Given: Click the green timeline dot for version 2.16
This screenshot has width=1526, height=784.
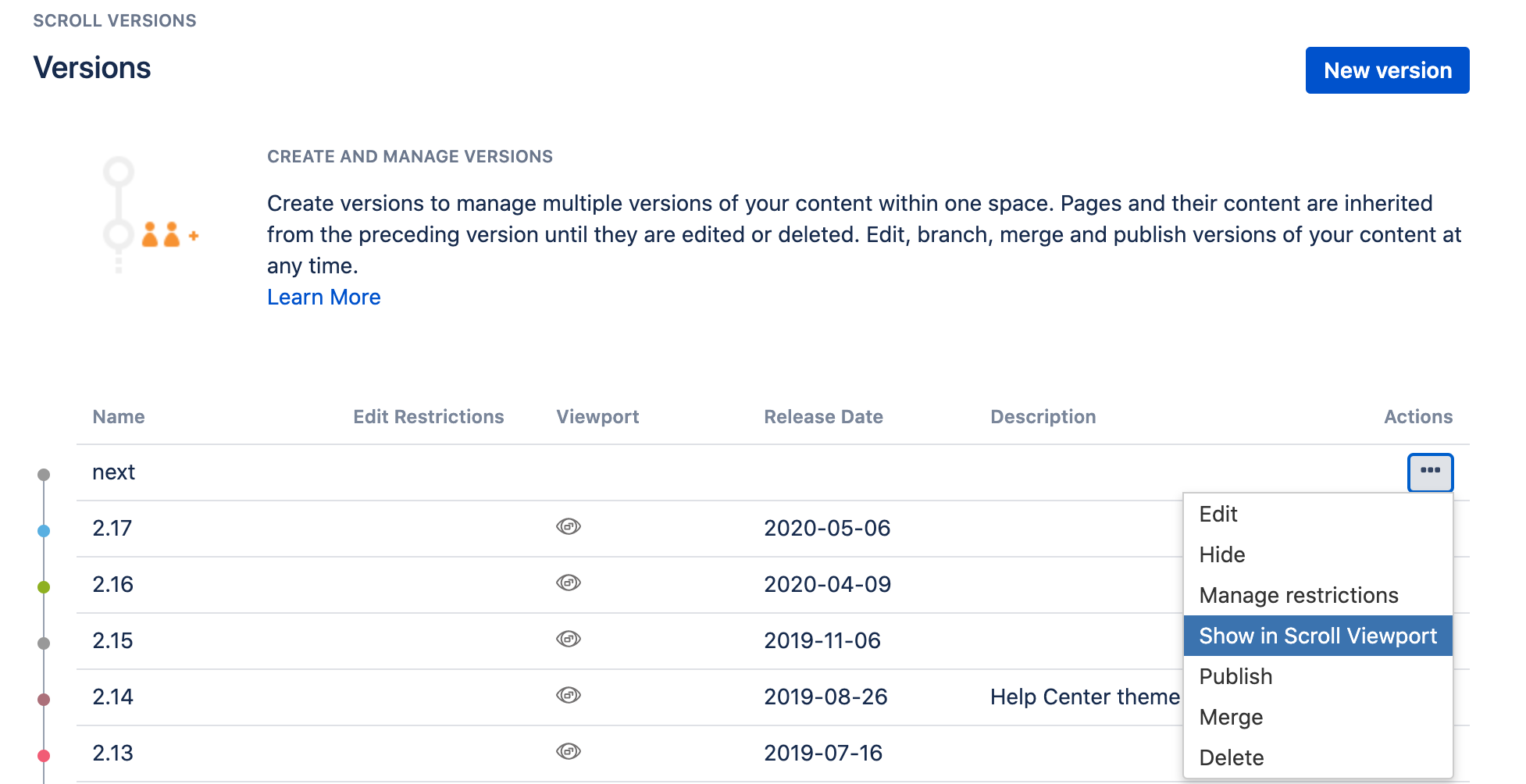Looking at the screenshot, I should point(44,587).
